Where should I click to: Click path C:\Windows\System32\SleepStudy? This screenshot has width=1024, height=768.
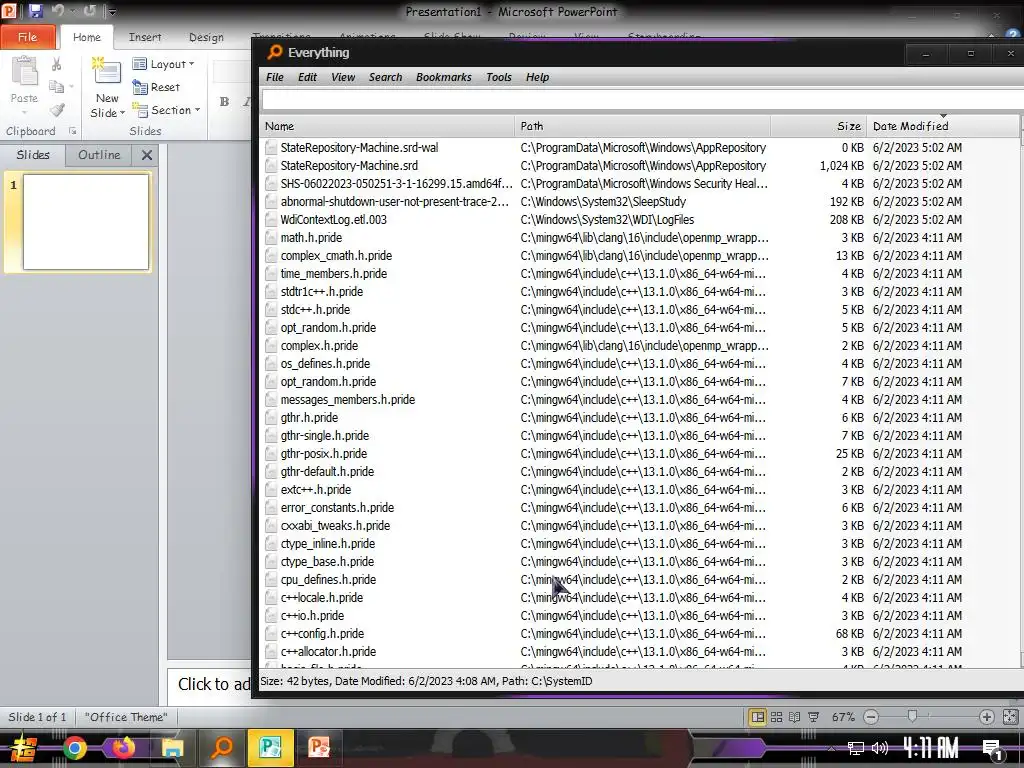pyautogui.click(x=603, y=202)
